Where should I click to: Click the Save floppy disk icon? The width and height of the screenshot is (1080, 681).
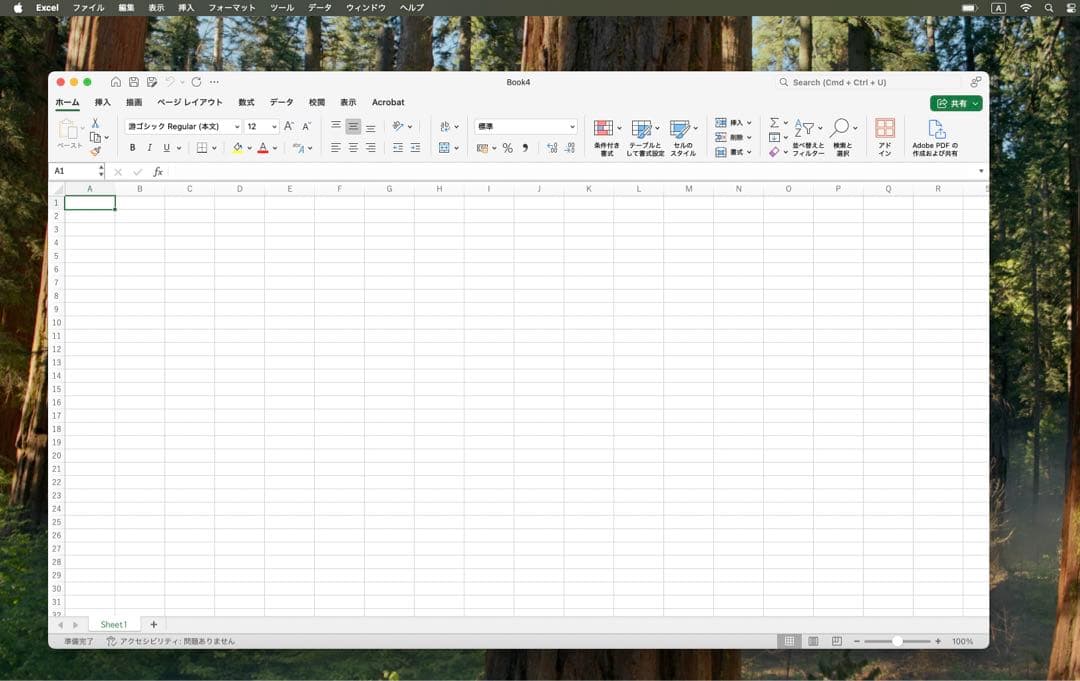(x=134, y=82)
